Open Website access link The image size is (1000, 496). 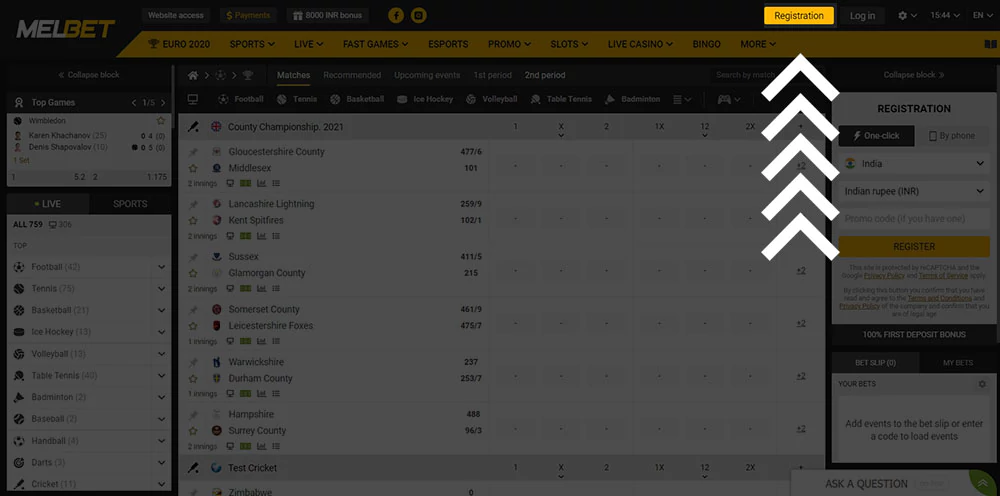coord(175,15)
